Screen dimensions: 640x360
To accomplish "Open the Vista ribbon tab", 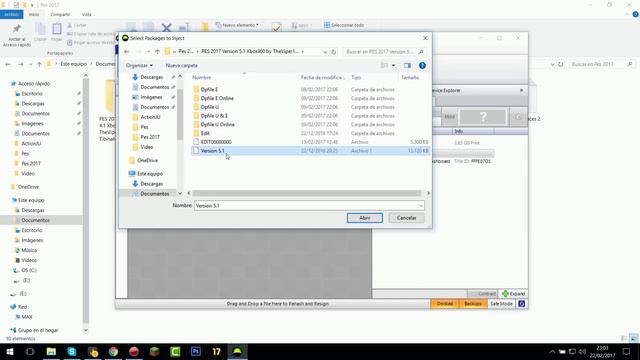I will pyautogui.click(x=87, y=14).
